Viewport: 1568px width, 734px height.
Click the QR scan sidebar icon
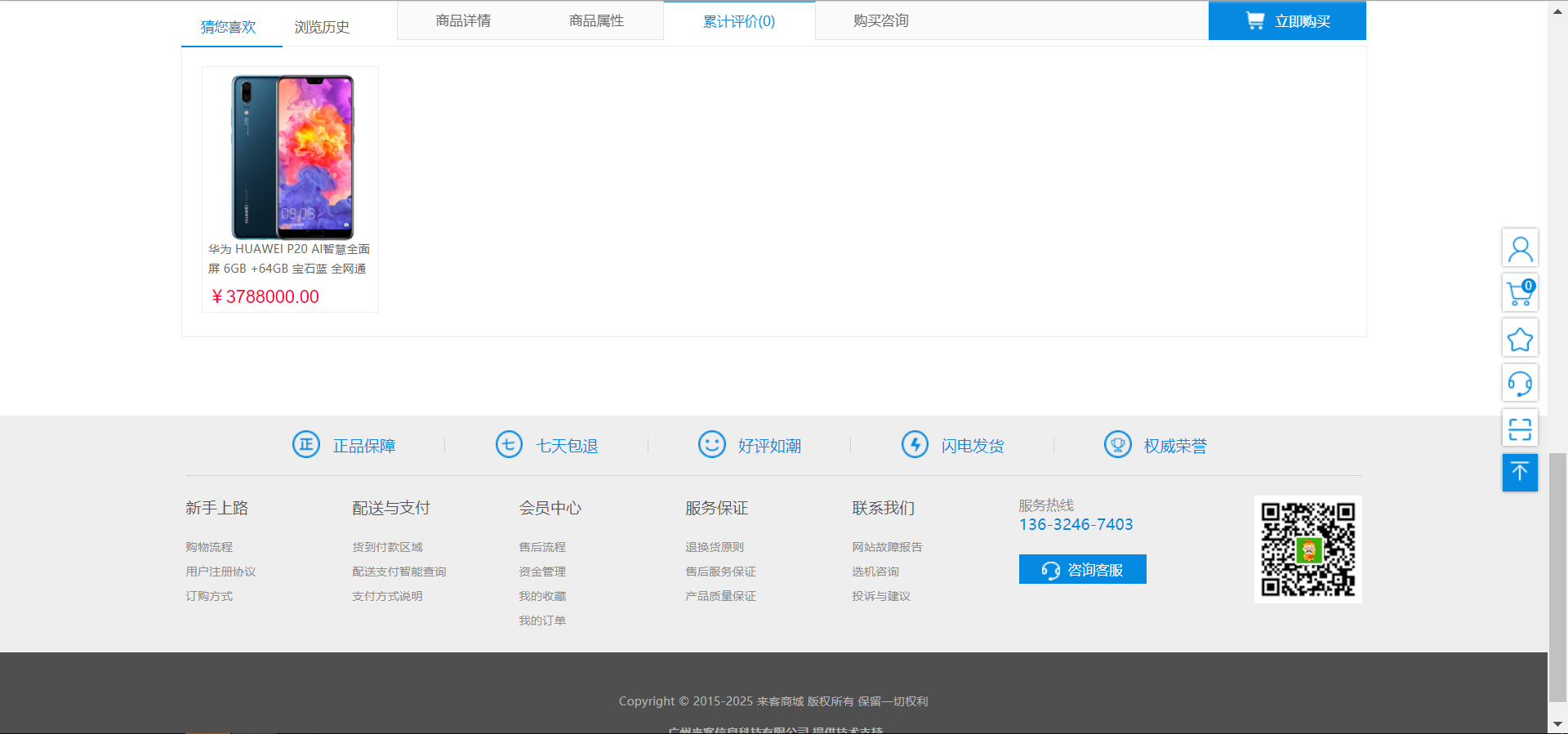[x=1520, y=428]
